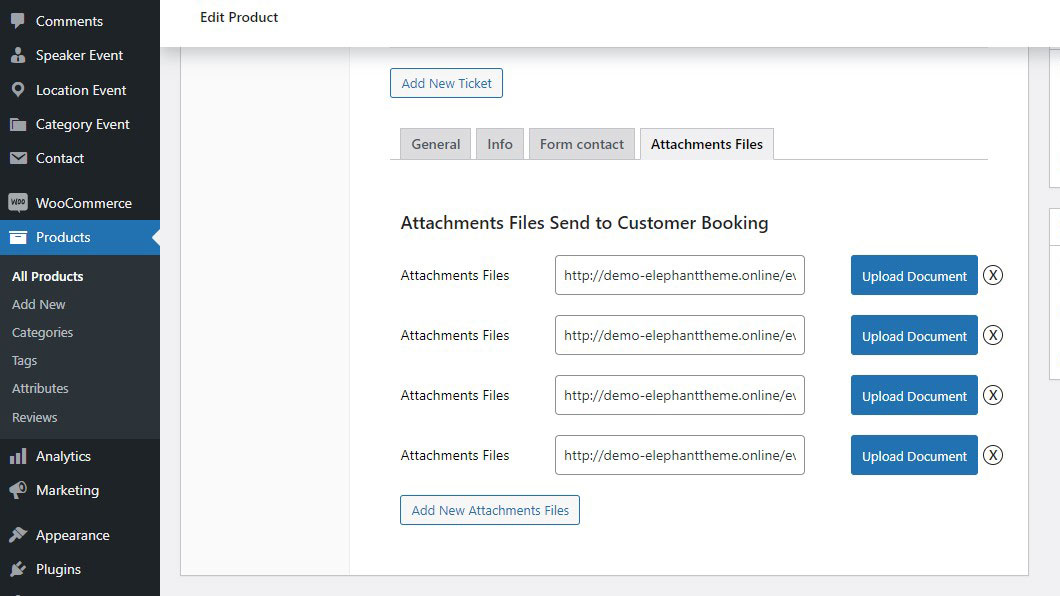Click Upload Document in the second row

914,336
